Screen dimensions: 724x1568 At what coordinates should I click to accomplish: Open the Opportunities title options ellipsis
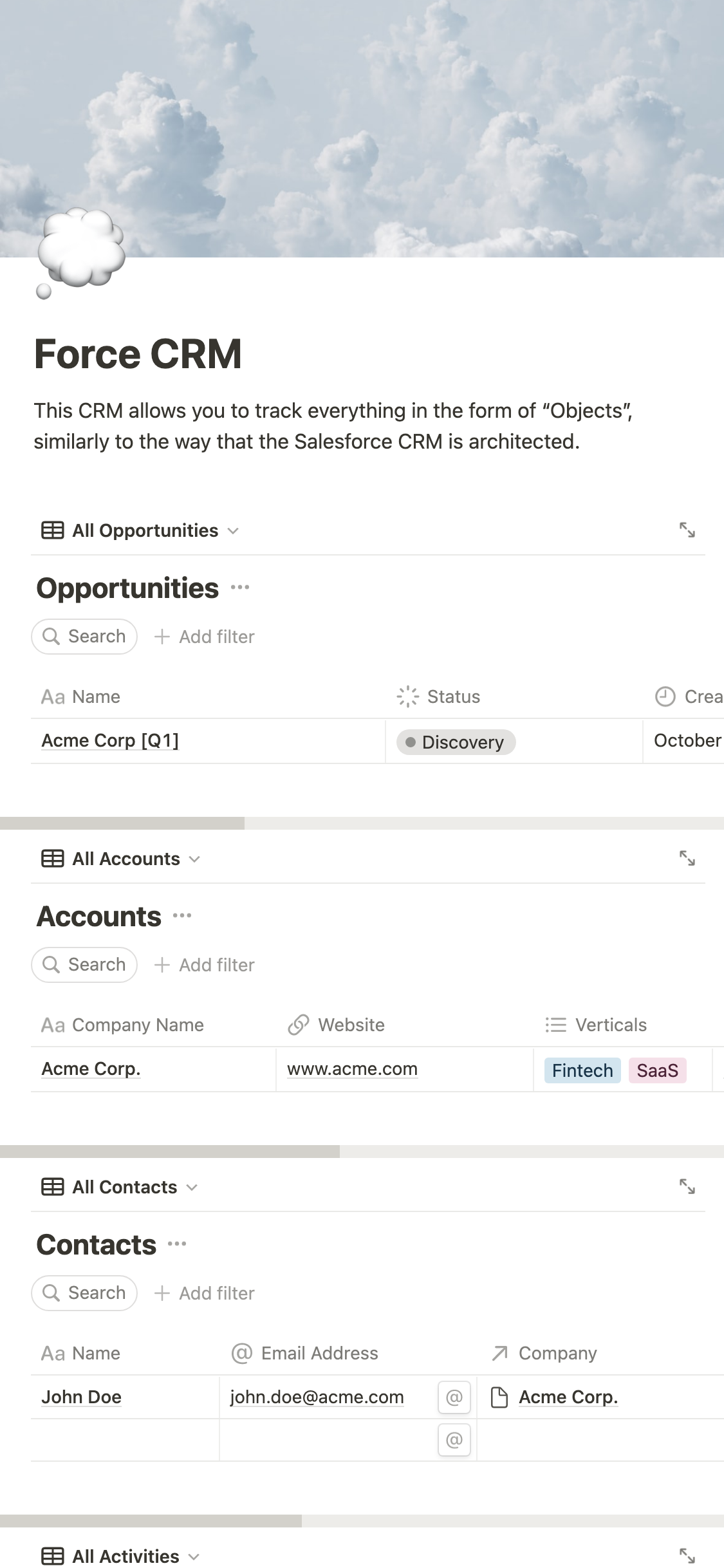click(240, 588)
